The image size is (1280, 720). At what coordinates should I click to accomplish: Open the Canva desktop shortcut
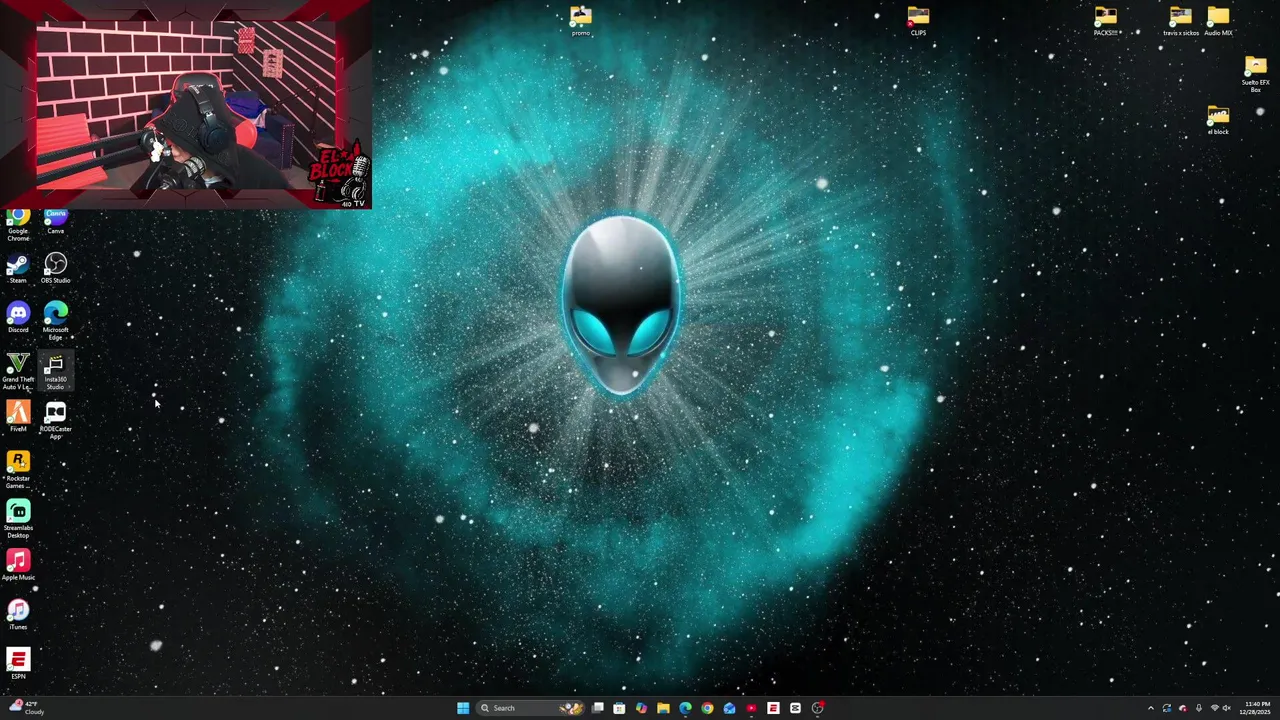click(x=55, y=222)
